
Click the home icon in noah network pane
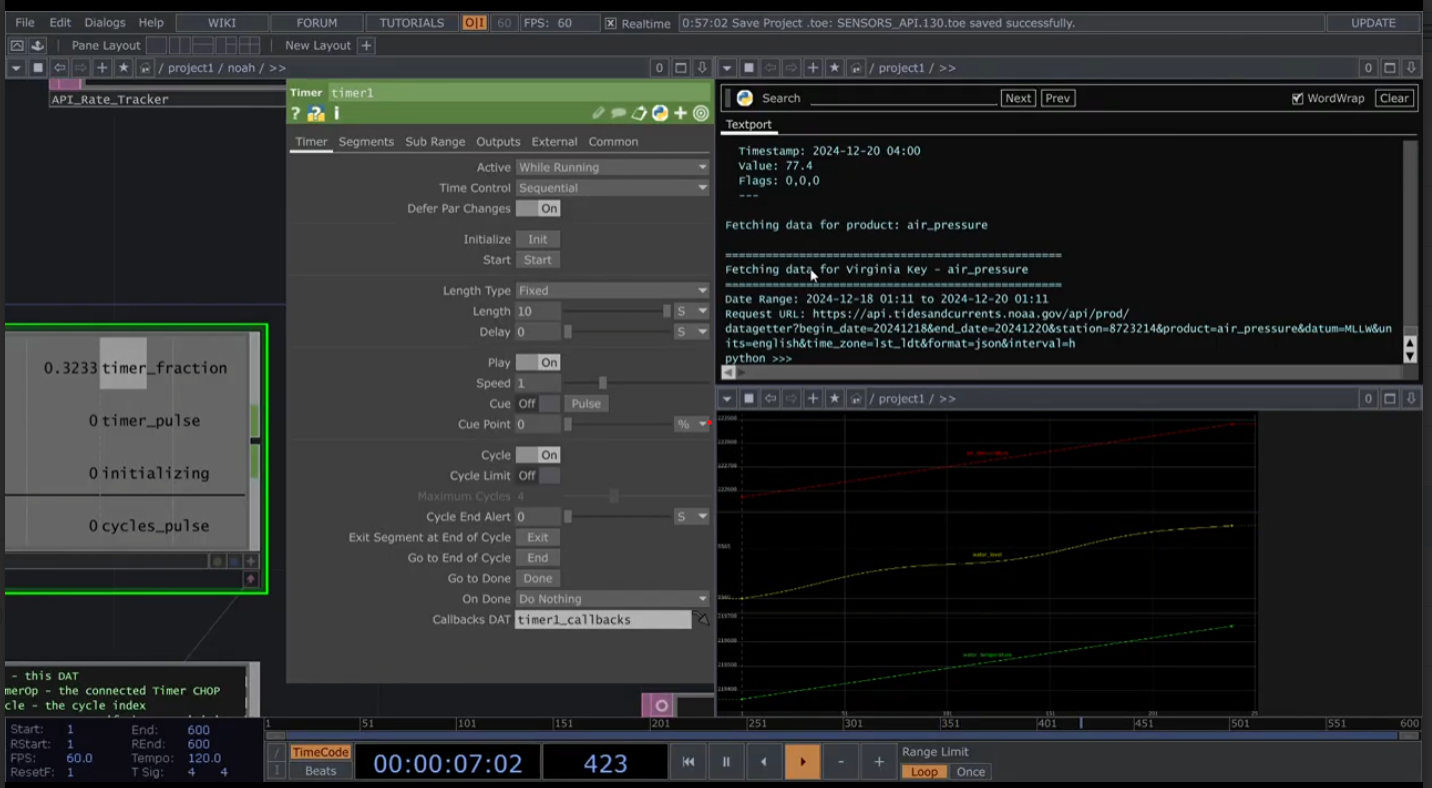[x=145, y=68]
